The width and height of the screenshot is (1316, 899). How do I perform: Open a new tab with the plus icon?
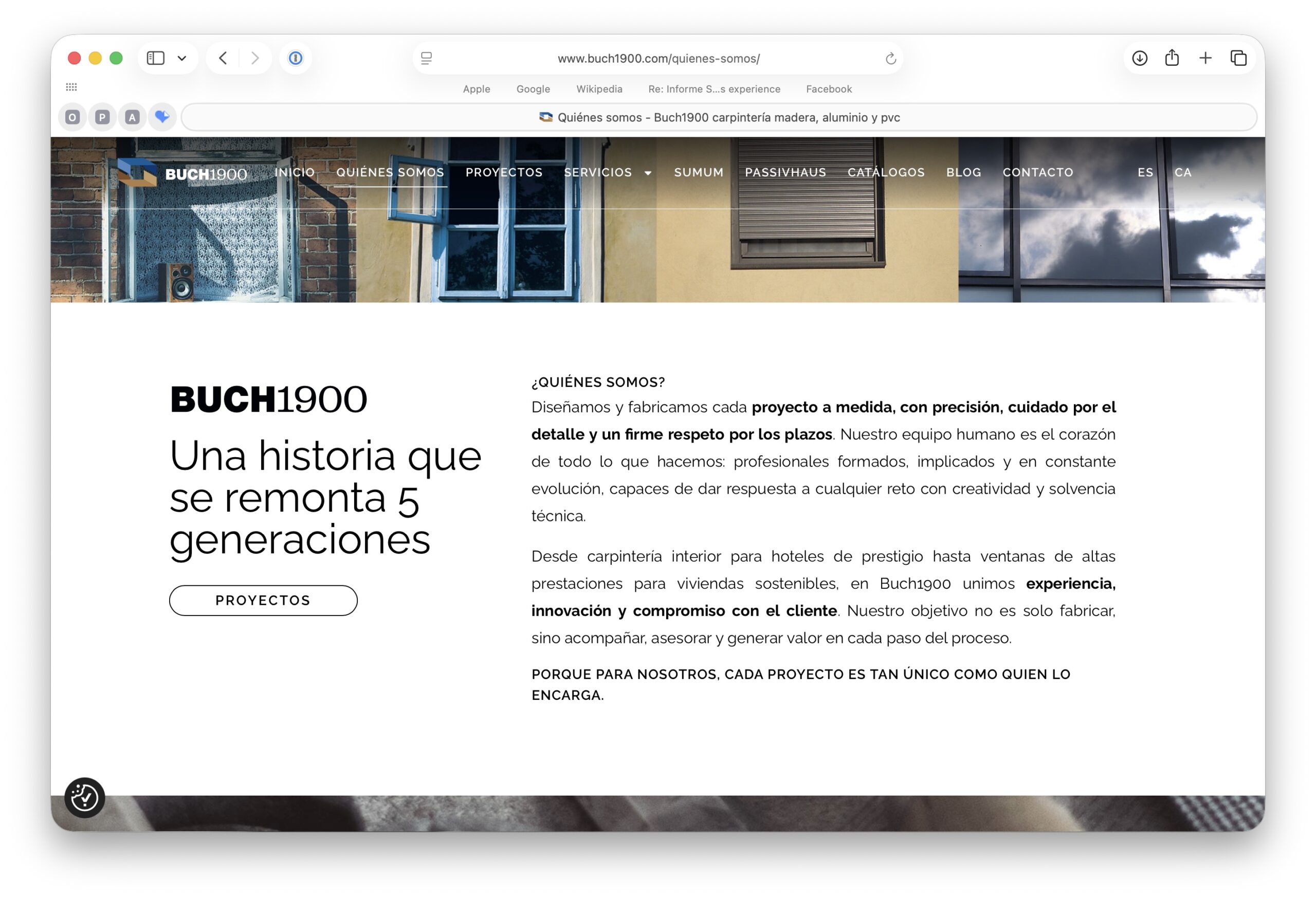[1205, 58]
